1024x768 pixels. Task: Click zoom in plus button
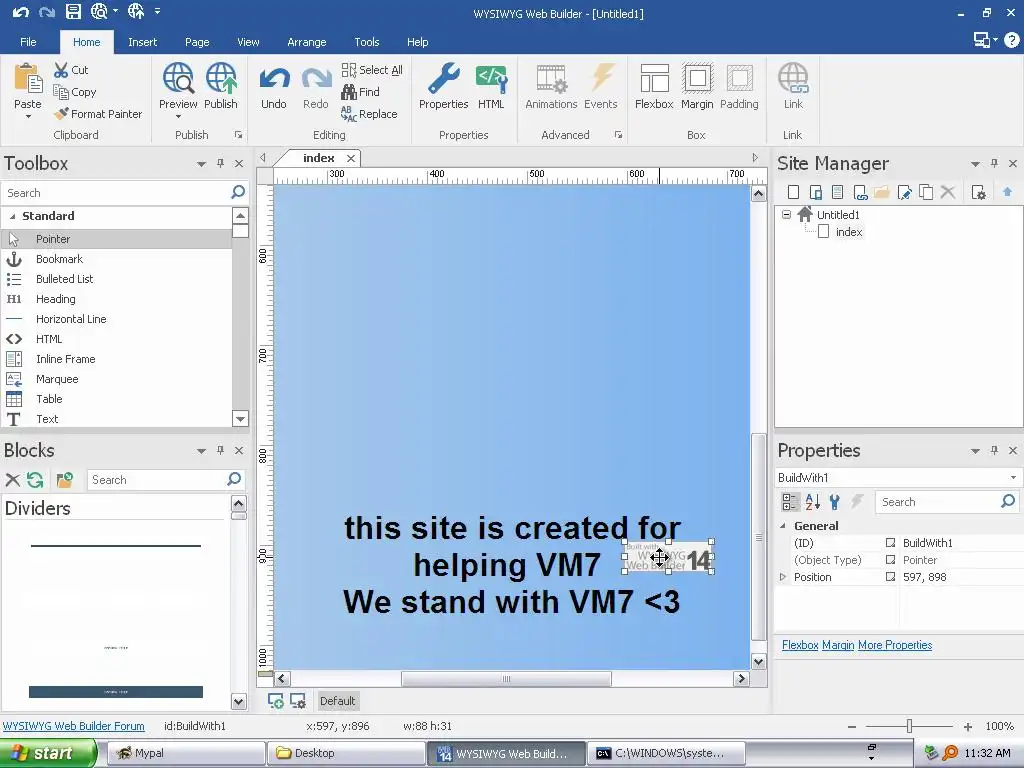pyautogui.click(x=968, y=727)
